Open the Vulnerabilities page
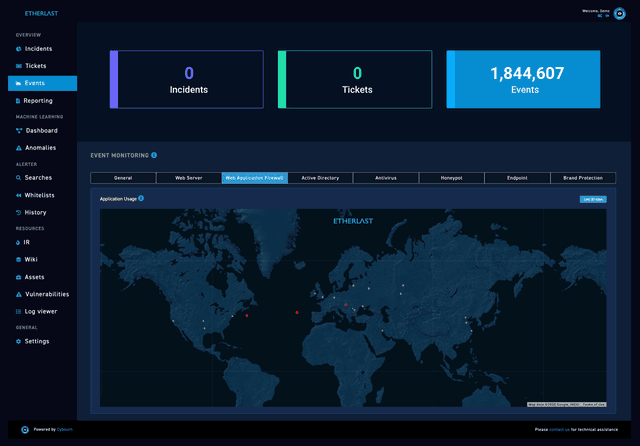Screen dimensions: 640x446 click(47, 294)
